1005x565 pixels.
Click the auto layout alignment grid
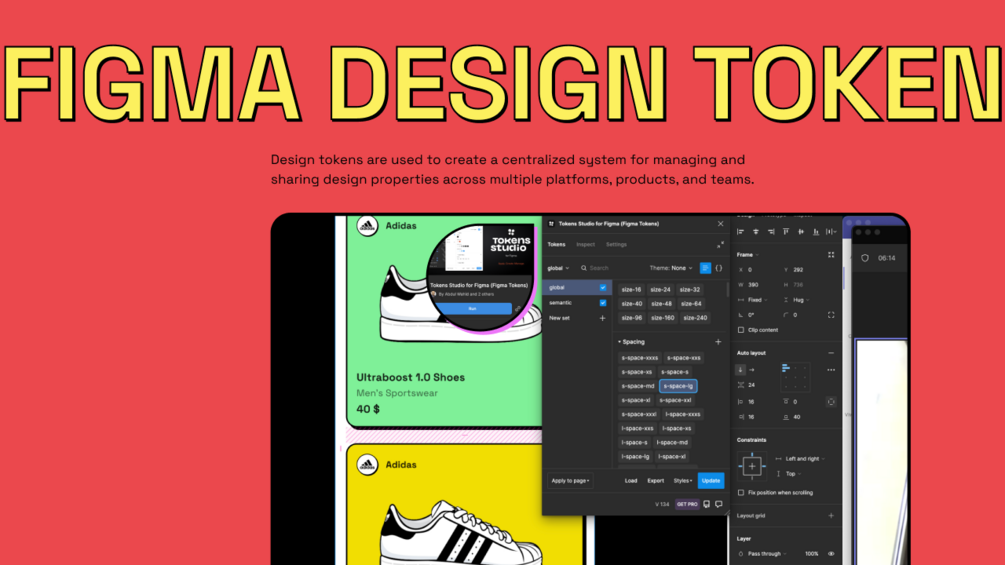pos(795,377)
